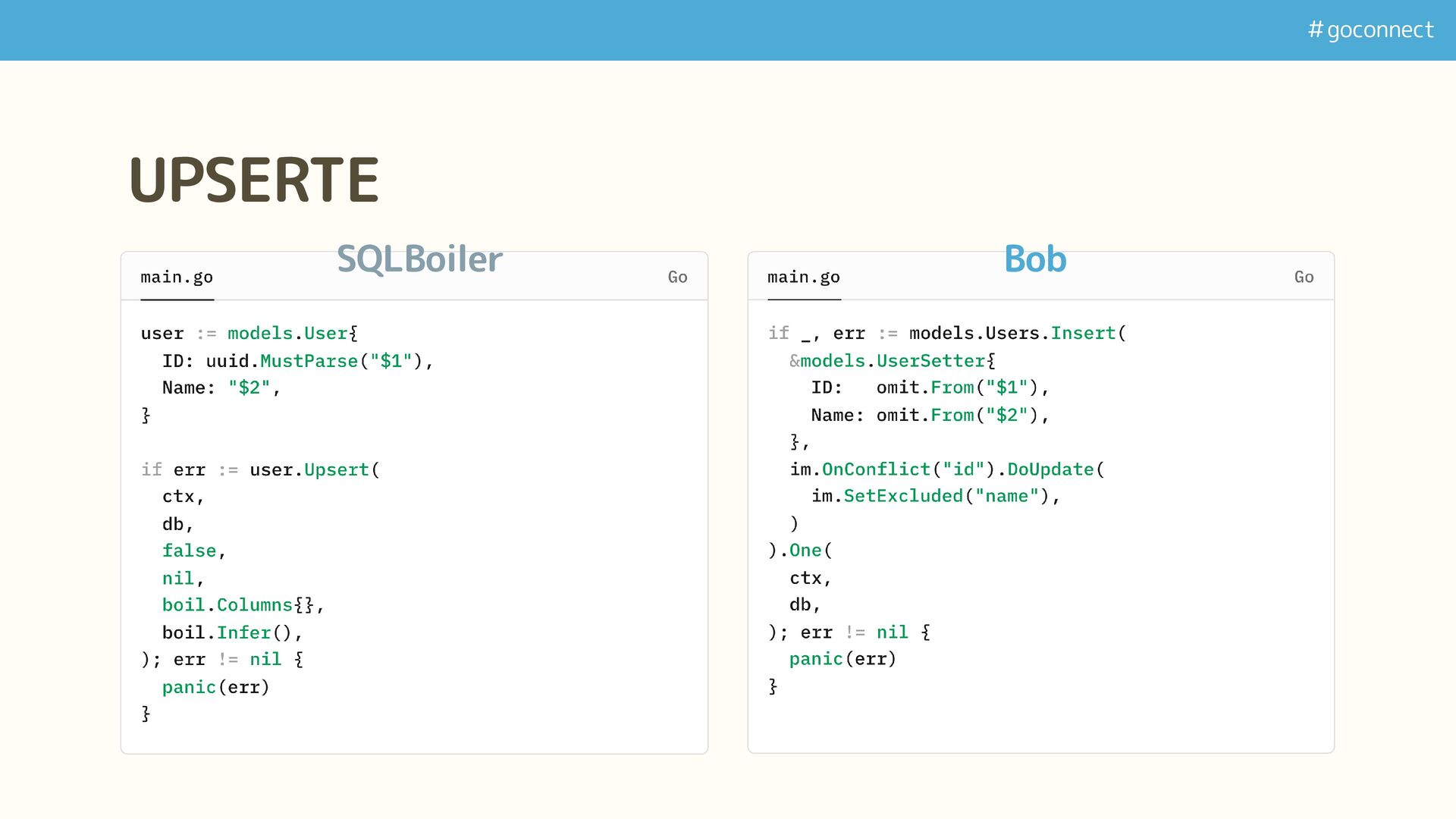The image size is (1456, 819).
Task: Click the false argument in left code
Action: coord(189,551)
